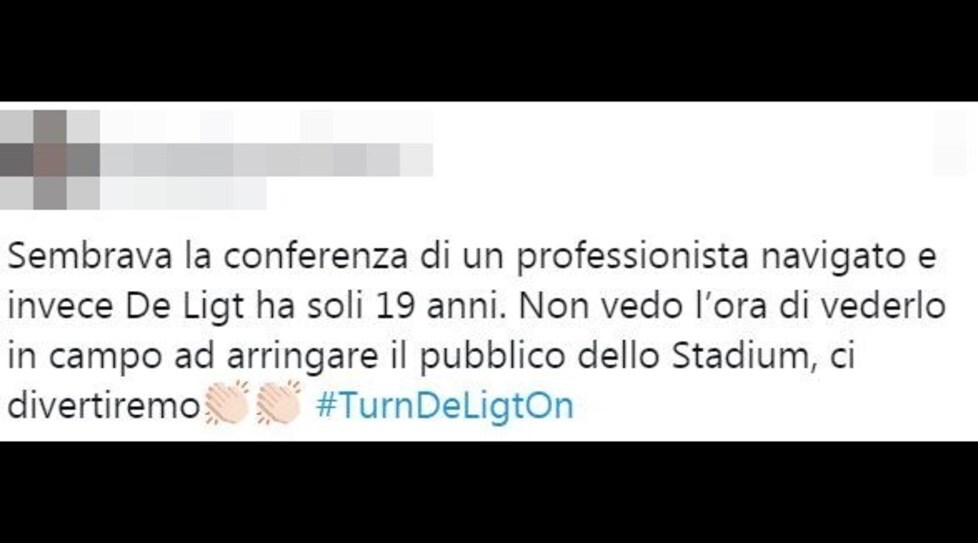This screenshot has height=543, width=978.
Task: Click the word 'conferenza' in the first line
Action: [316, 256]
